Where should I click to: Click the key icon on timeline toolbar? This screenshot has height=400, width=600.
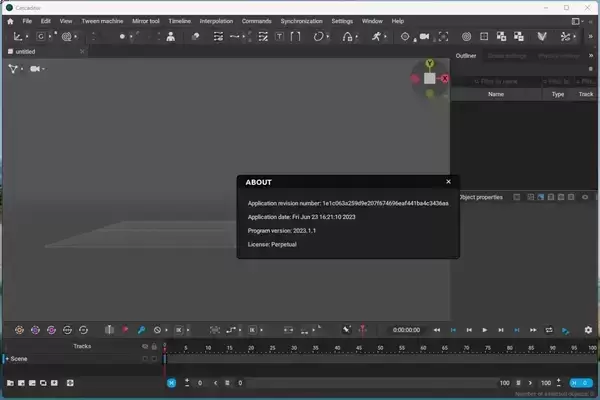tap(141, 329)
